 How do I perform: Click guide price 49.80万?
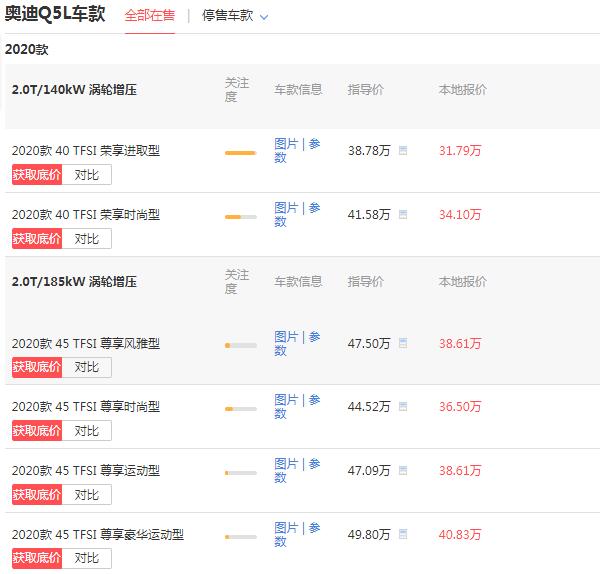[x=369, y=535]
